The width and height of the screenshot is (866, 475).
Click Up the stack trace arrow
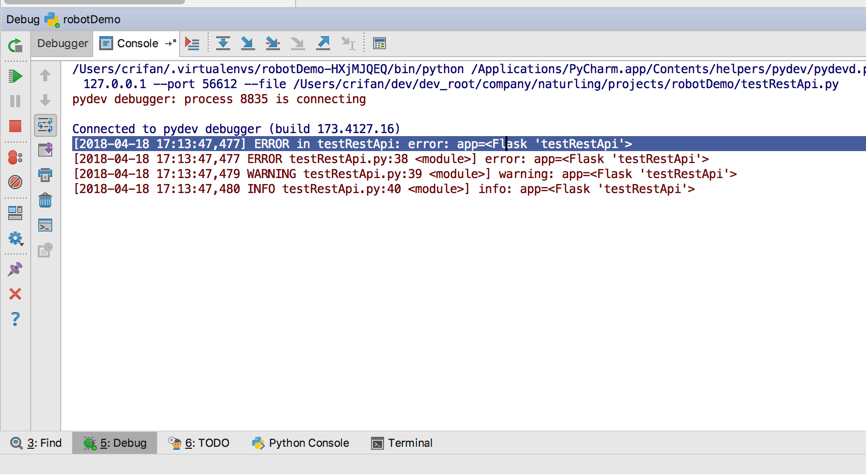(45, 75)
